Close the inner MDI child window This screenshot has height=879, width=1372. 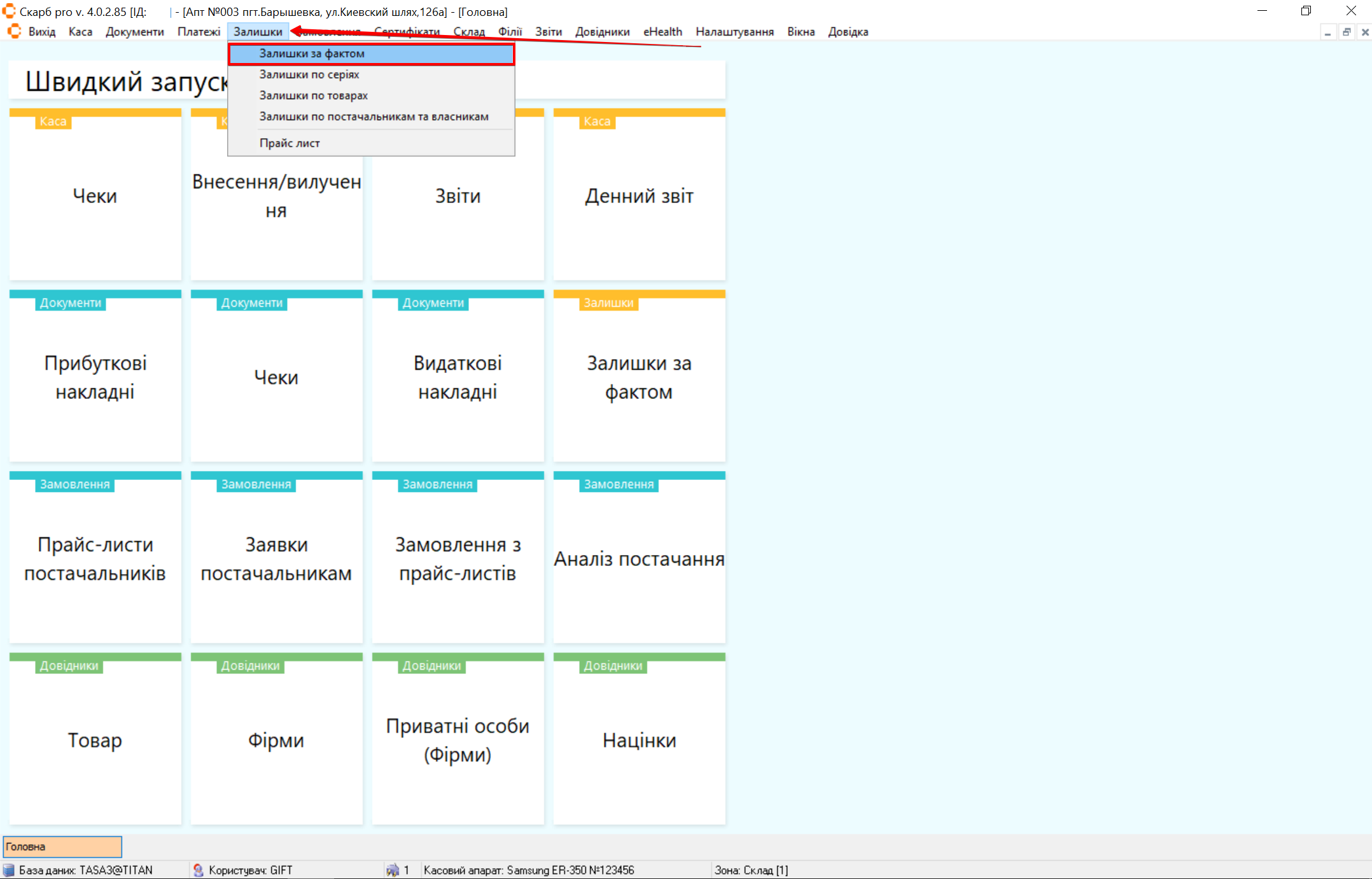point(1364,32)
